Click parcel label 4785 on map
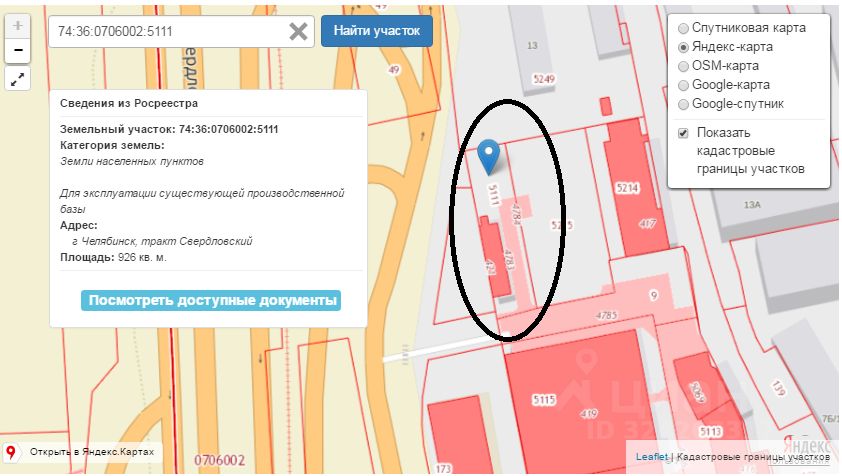This screenshot has height=476, width=842. (606, 316)
